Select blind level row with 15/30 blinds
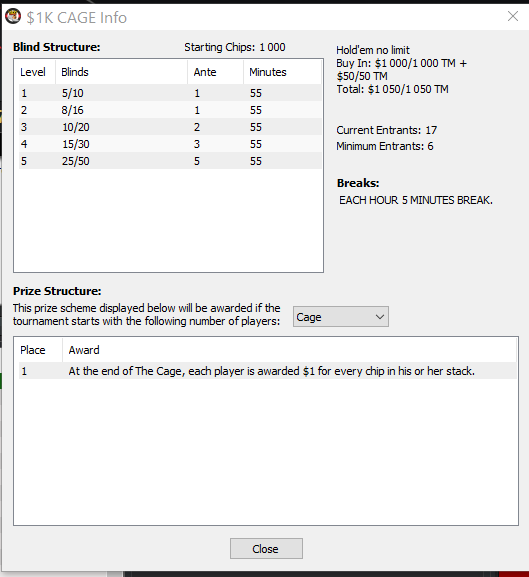The height and width of the screenshot is (577, 529). point(170,144)
